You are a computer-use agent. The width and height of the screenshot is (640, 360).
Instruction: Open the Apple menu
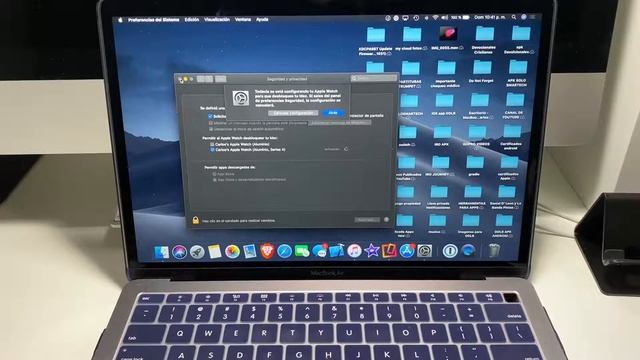pyautogui.click(x=120, y=20)
